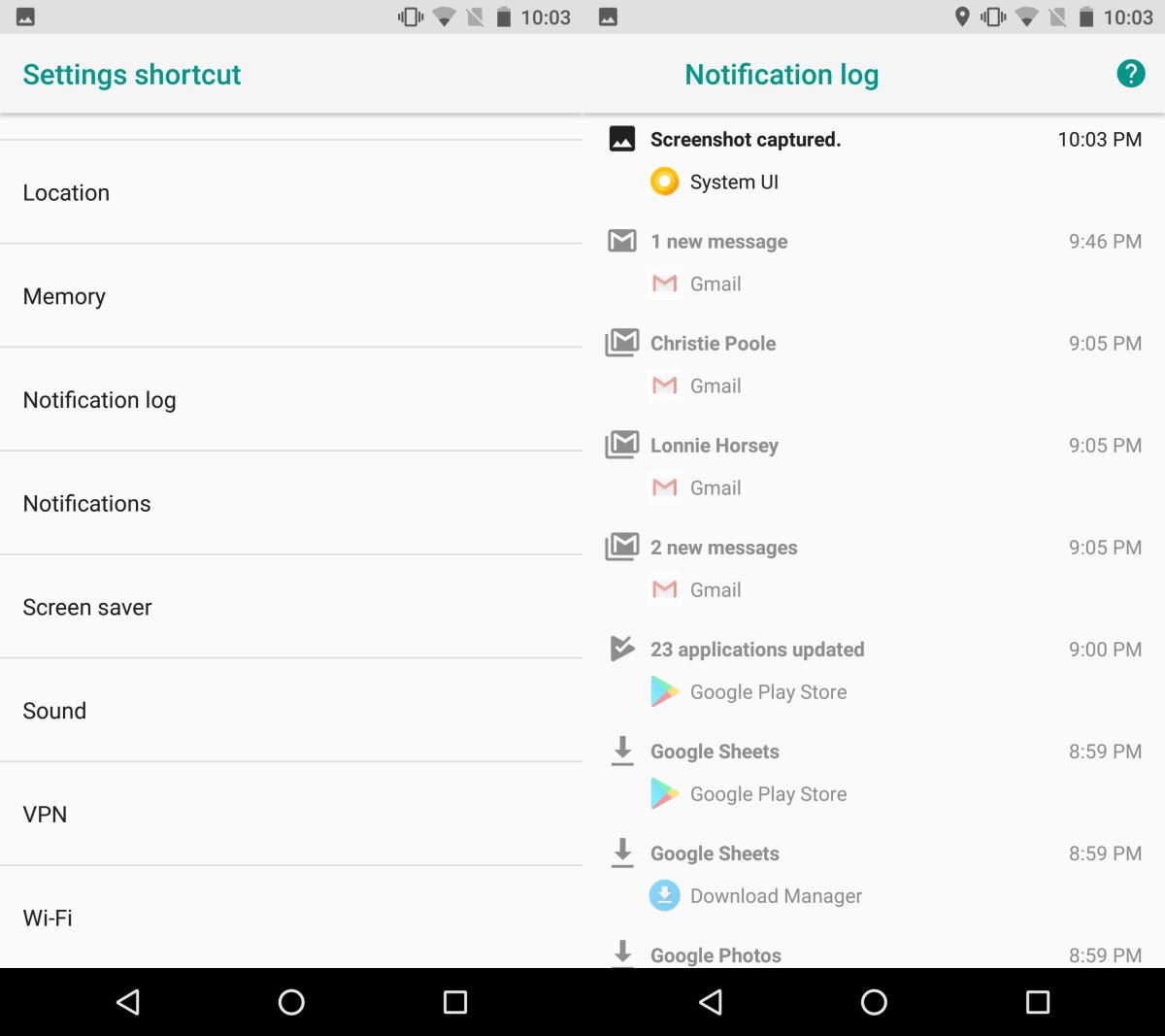The width and height of the screenshot is (1165, 1036).
Task: Open the Memory settings shortcut
Action: [291, 296]
